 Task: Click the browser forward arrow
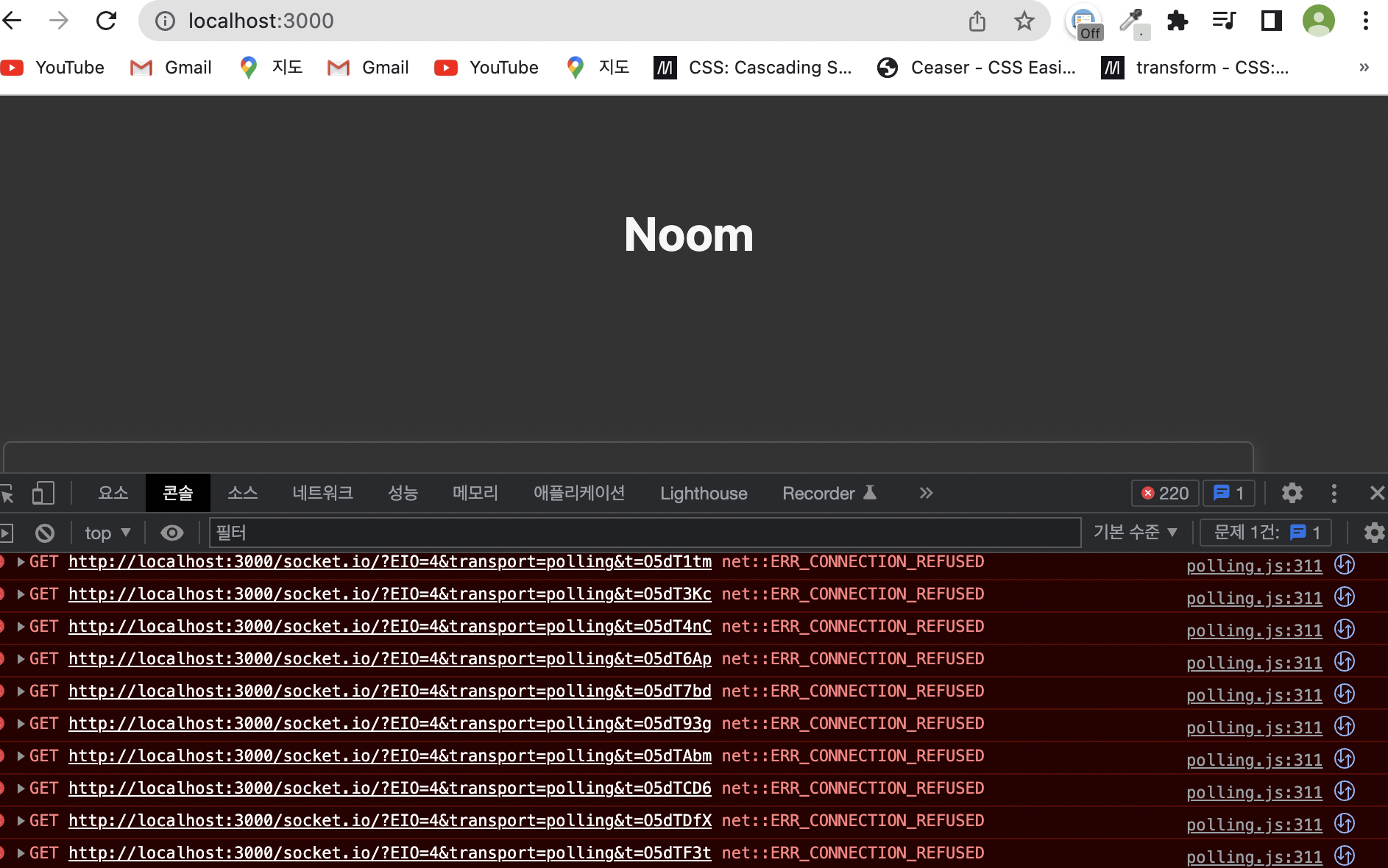tap(59, 21)
